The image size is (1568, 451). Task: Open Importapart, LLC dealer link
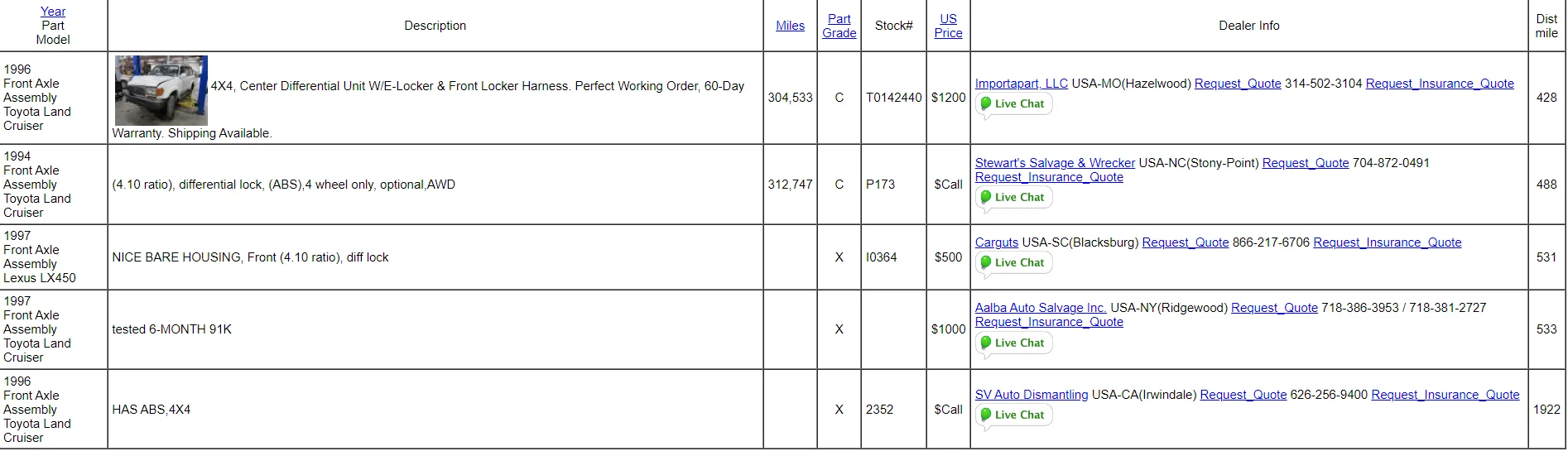click(x=1021, y=84)
